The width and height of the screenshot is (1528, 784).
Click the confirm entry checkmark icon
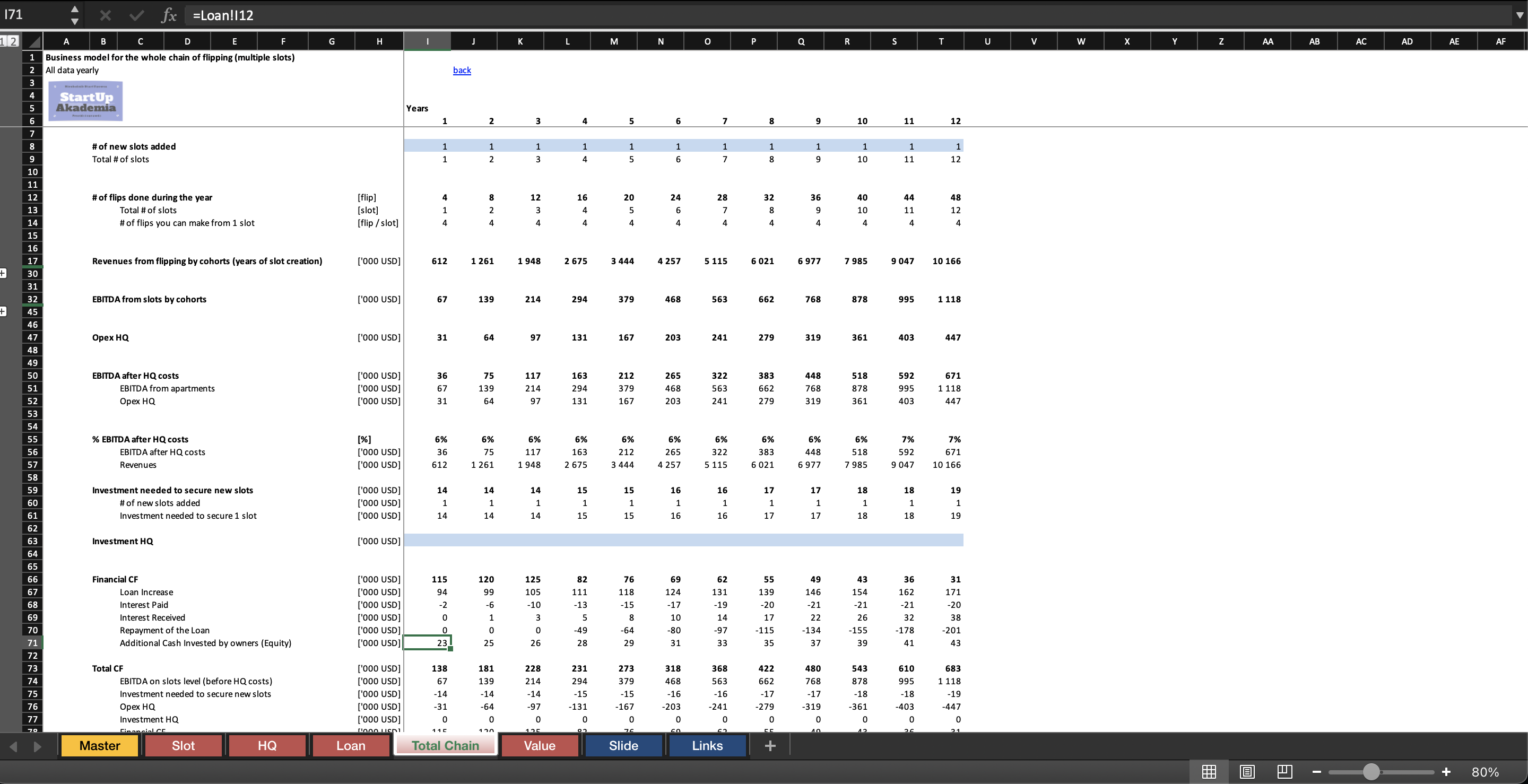(136, 15)
